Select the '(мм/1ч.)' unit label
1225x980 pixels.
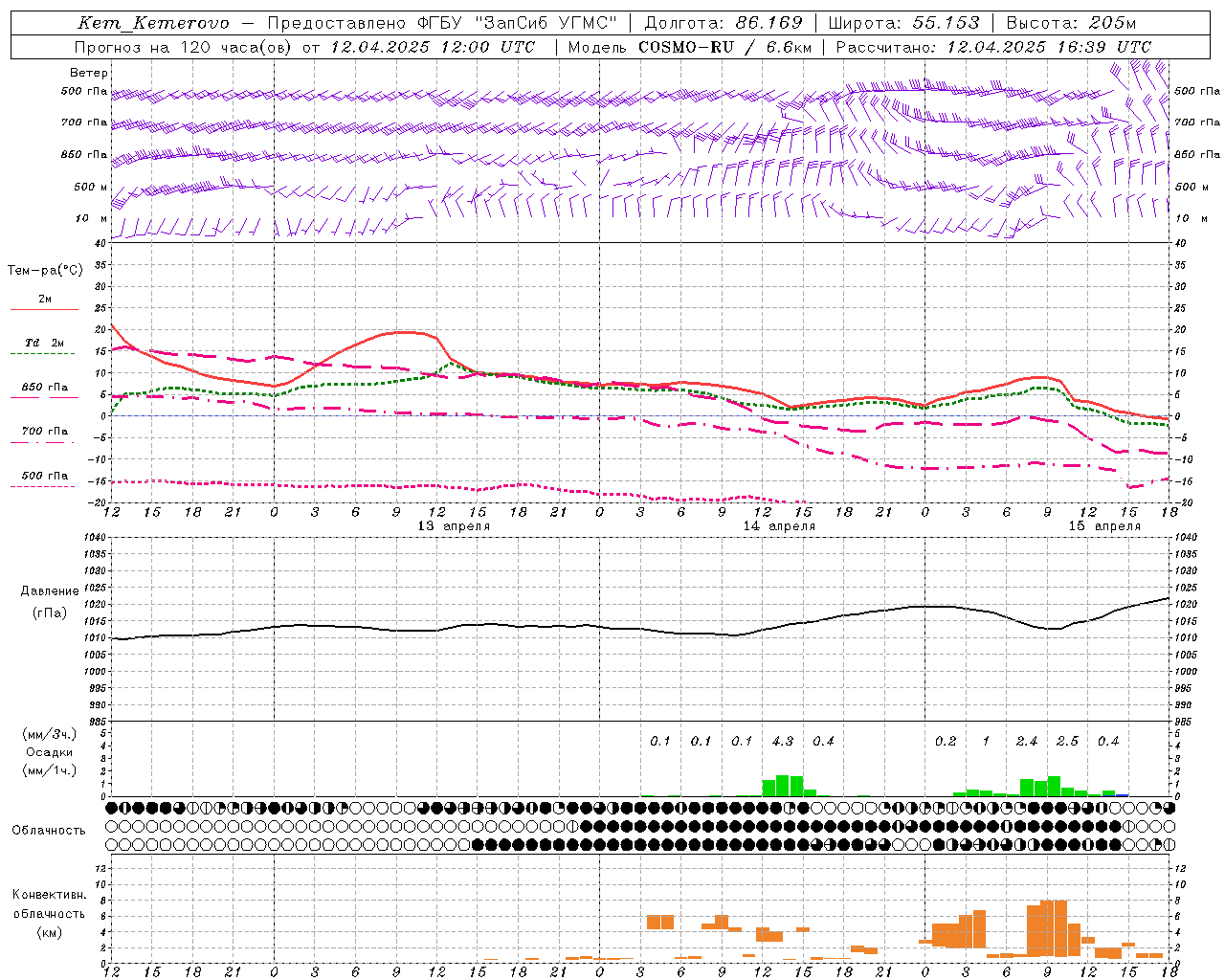(x=49, y=770)
